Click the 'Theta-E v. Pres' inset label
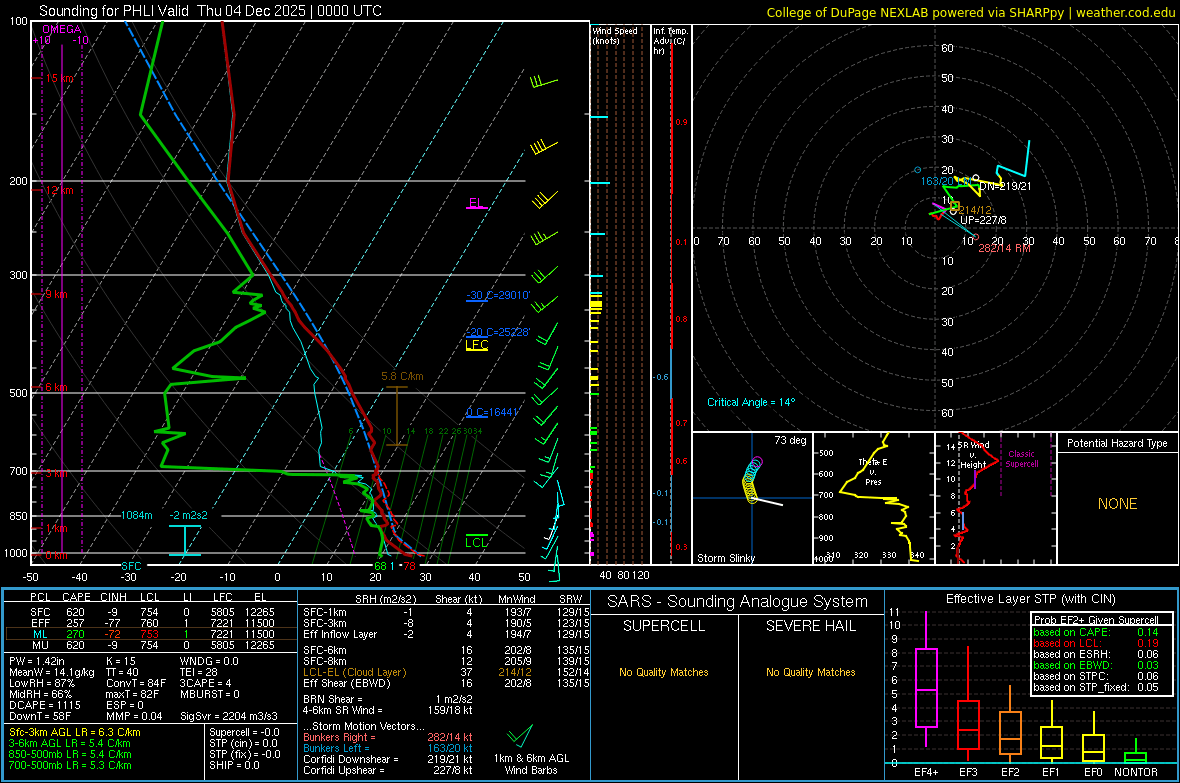Viewport: 1180px width, 783px height. 873,471
